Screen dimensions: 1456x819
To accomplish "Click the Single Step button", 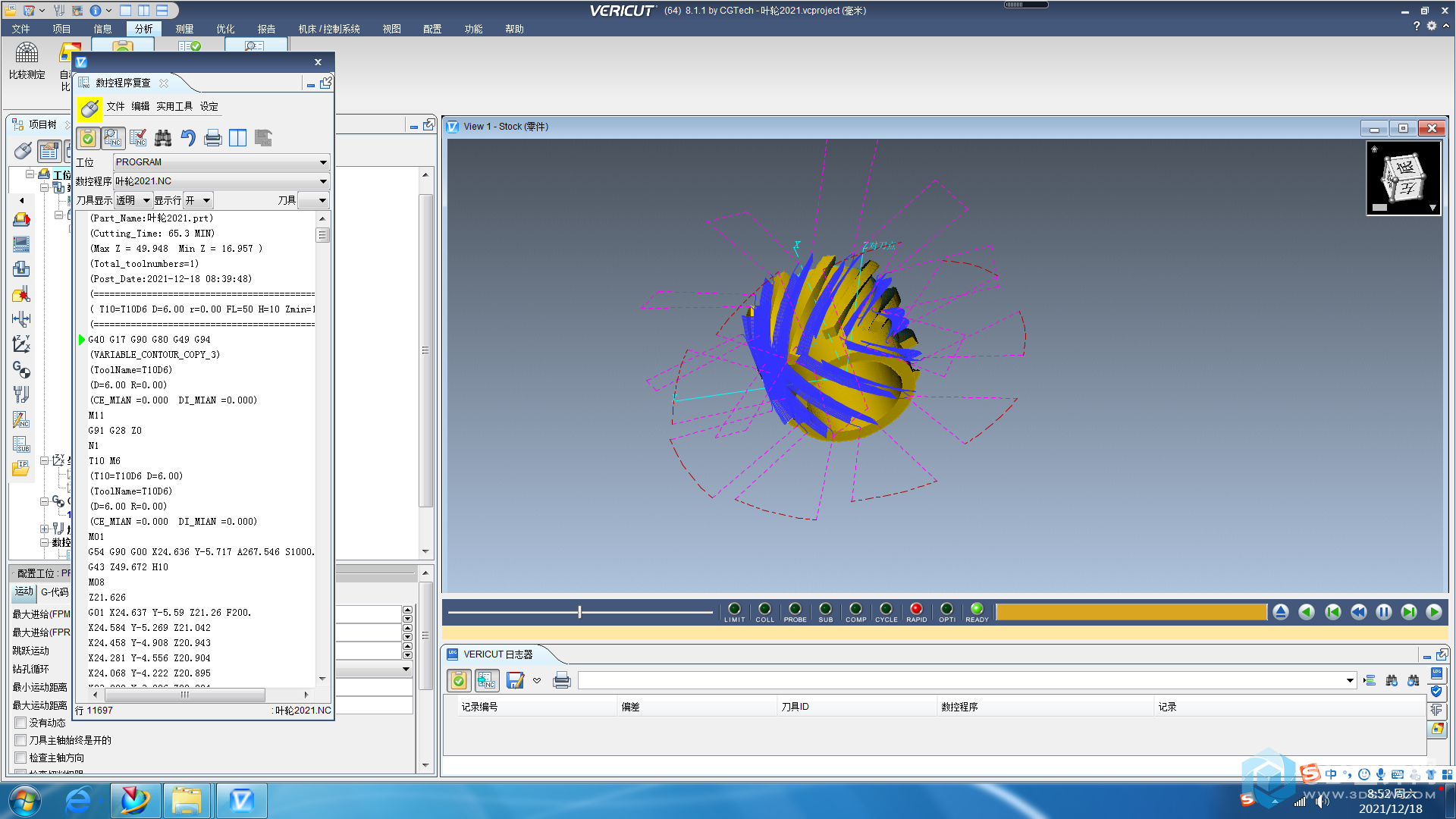I will [x=1409, y=612].
